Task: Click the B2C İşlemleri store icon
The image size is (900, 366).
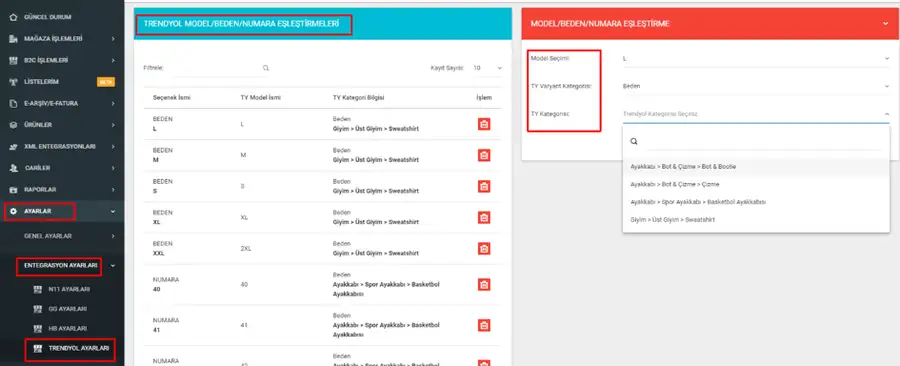Action: 13,60
